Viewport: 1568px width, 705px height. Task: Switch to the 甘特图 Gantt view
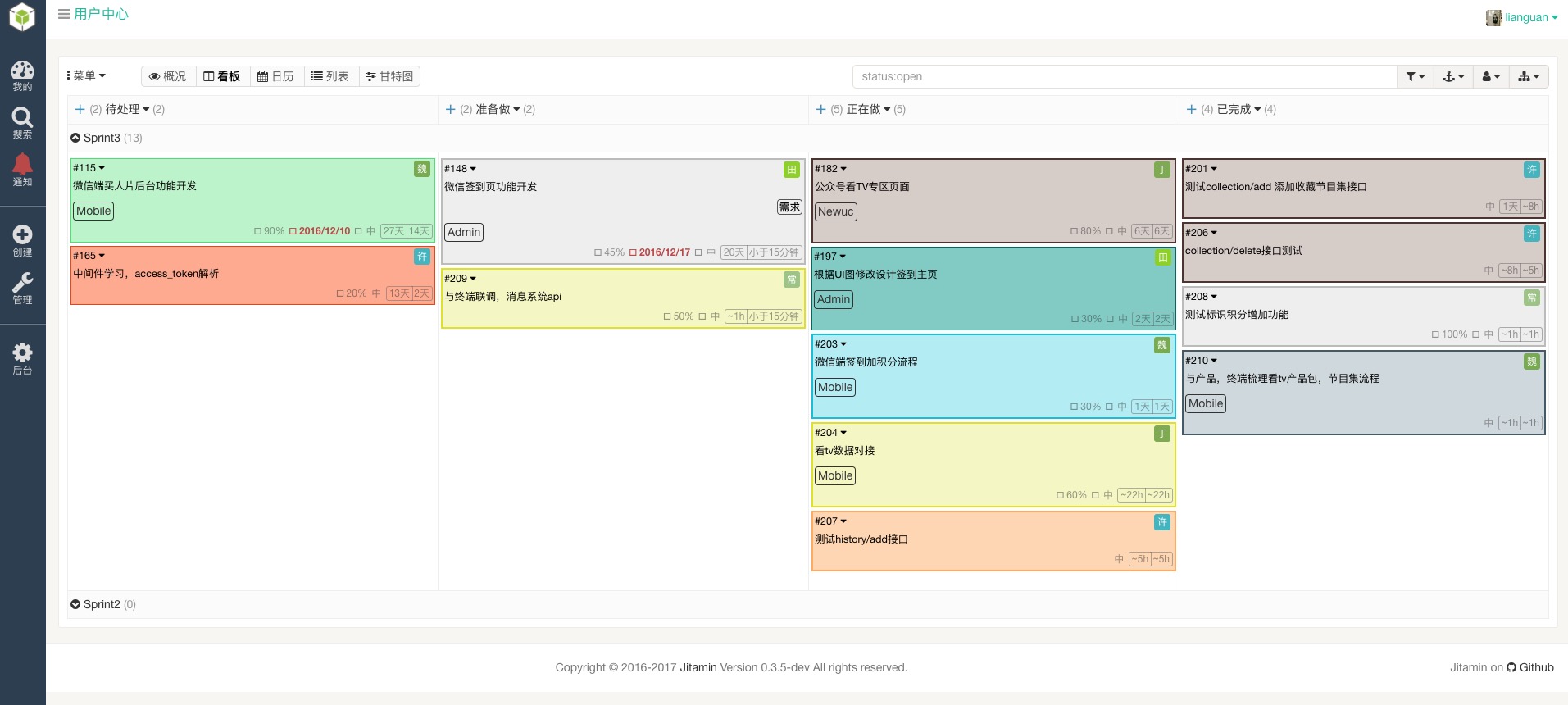point(389,76)
